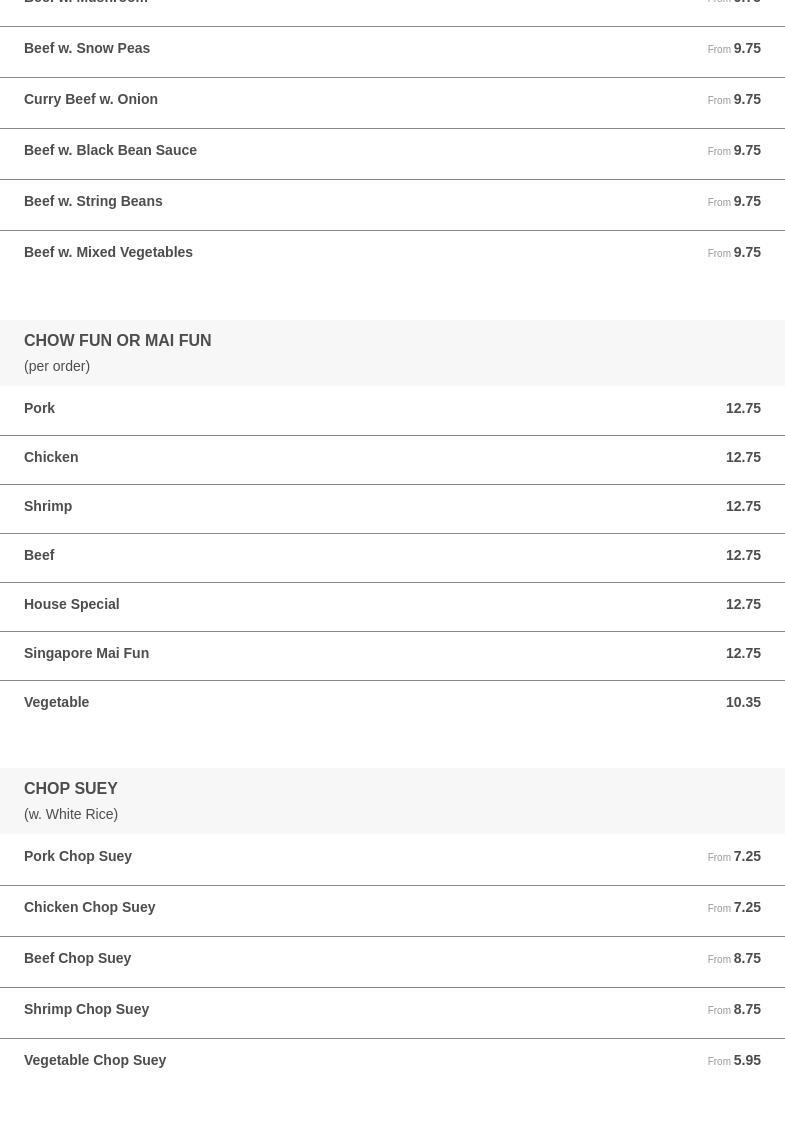The image size is (785, 1128).
Task: Open Vegetable Chop Suey item
Action: pos(95,1060)
